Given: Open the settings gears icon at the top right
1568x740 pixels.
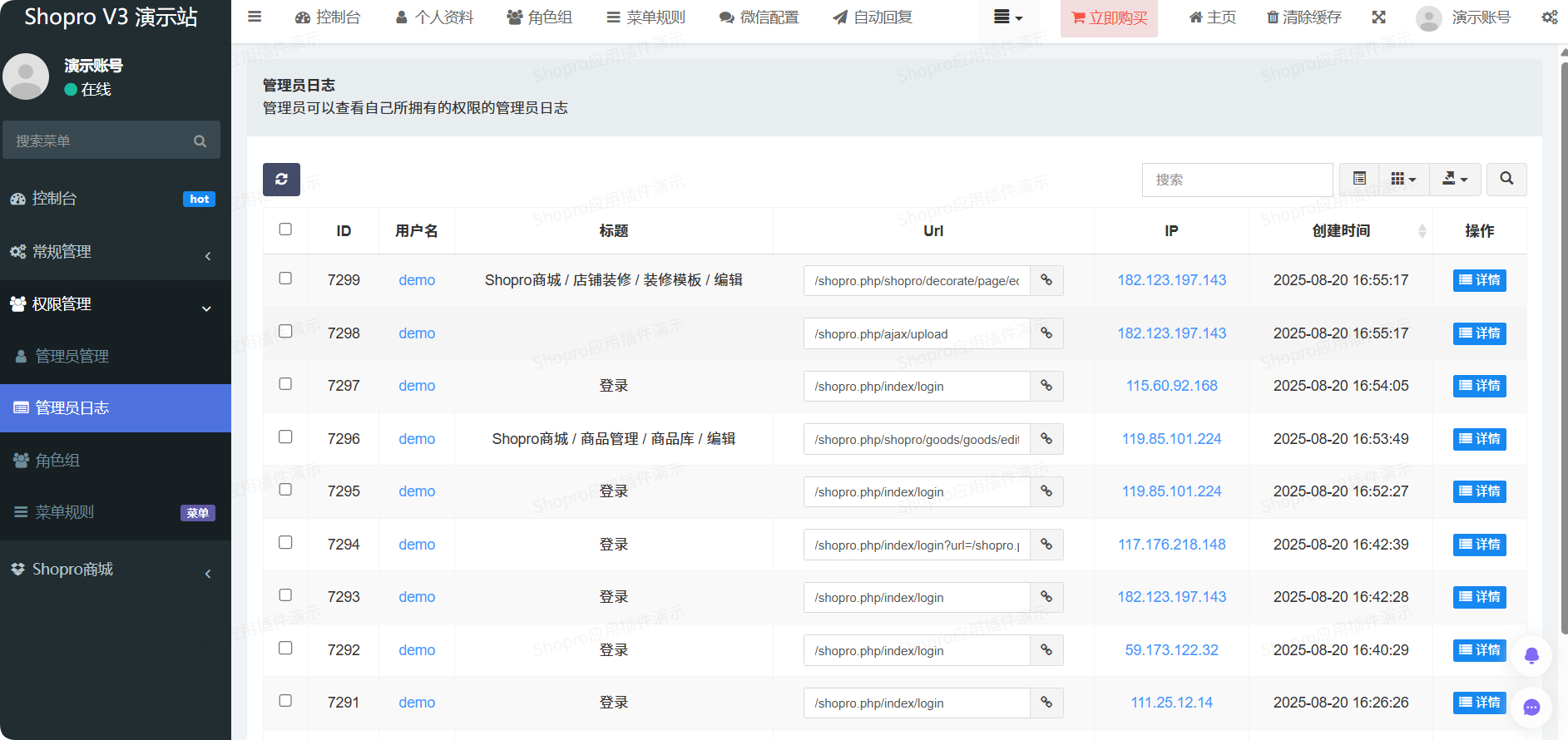Looking at the screenshot, I should tap(1550, 17).
